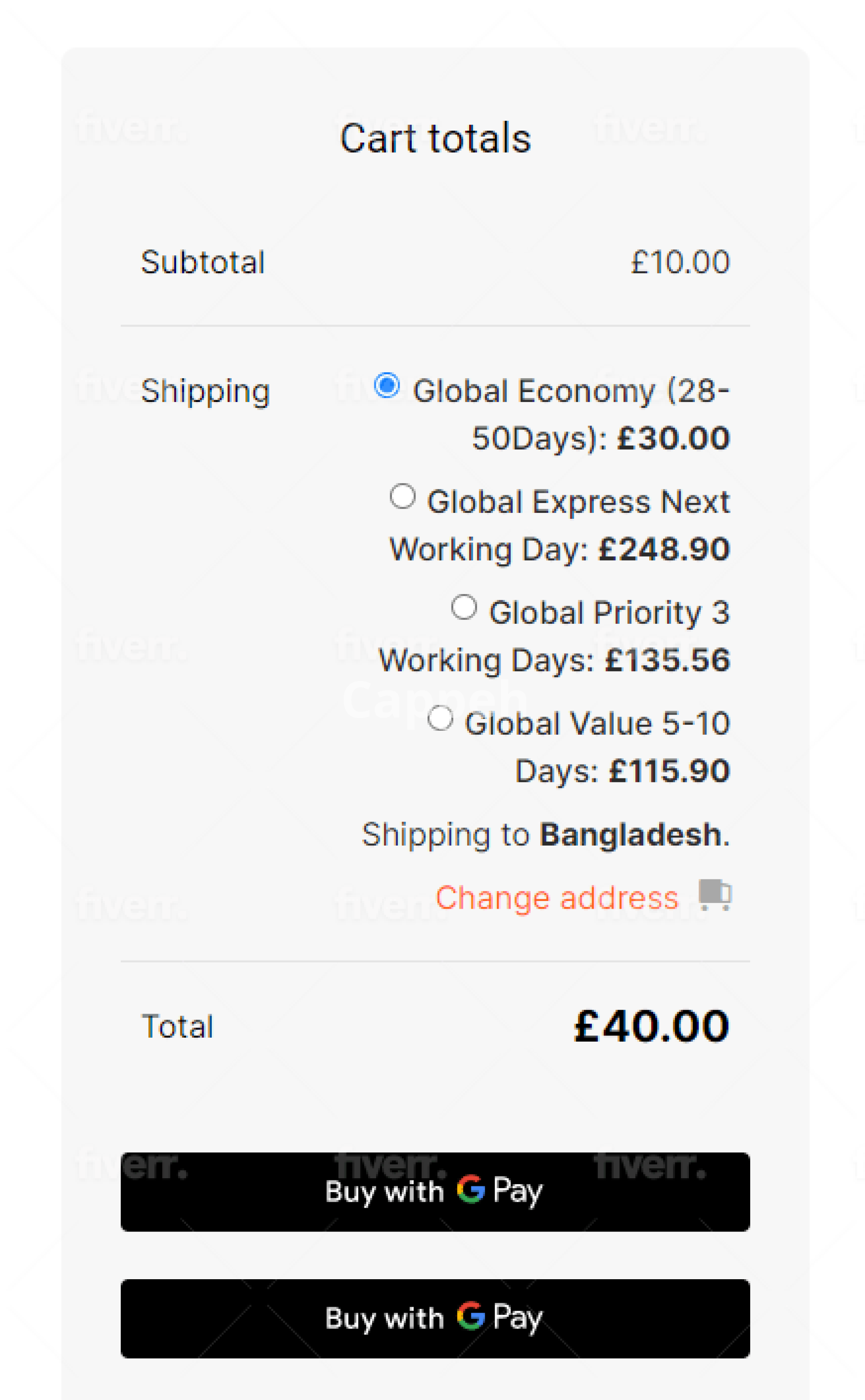Select the Global Economy shipping radio button
The width and height of the screenshot is (865, 1400).
coord(387,384)
